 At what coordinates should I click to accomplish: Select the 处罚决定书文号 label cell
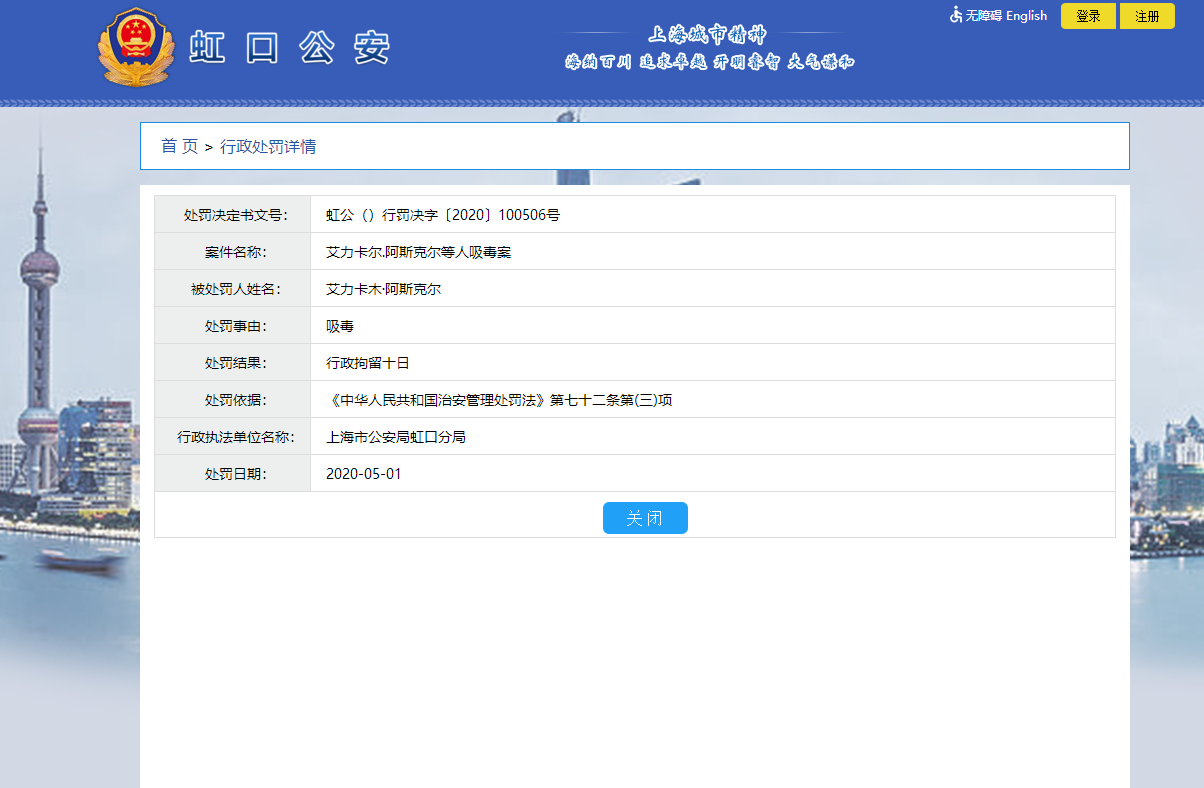[233, 215]
